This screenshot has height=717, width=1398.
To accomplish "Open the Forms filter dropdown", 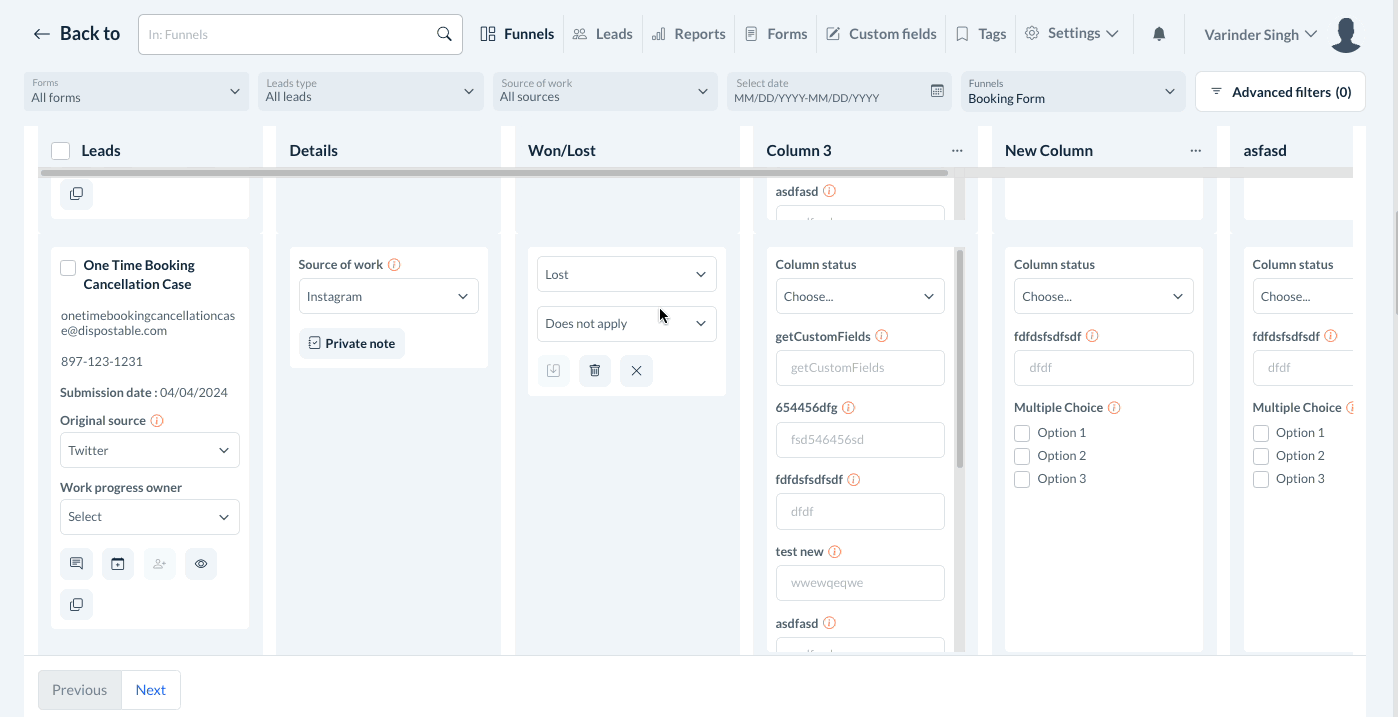I will pyautogui.click(x=136, y=91).
